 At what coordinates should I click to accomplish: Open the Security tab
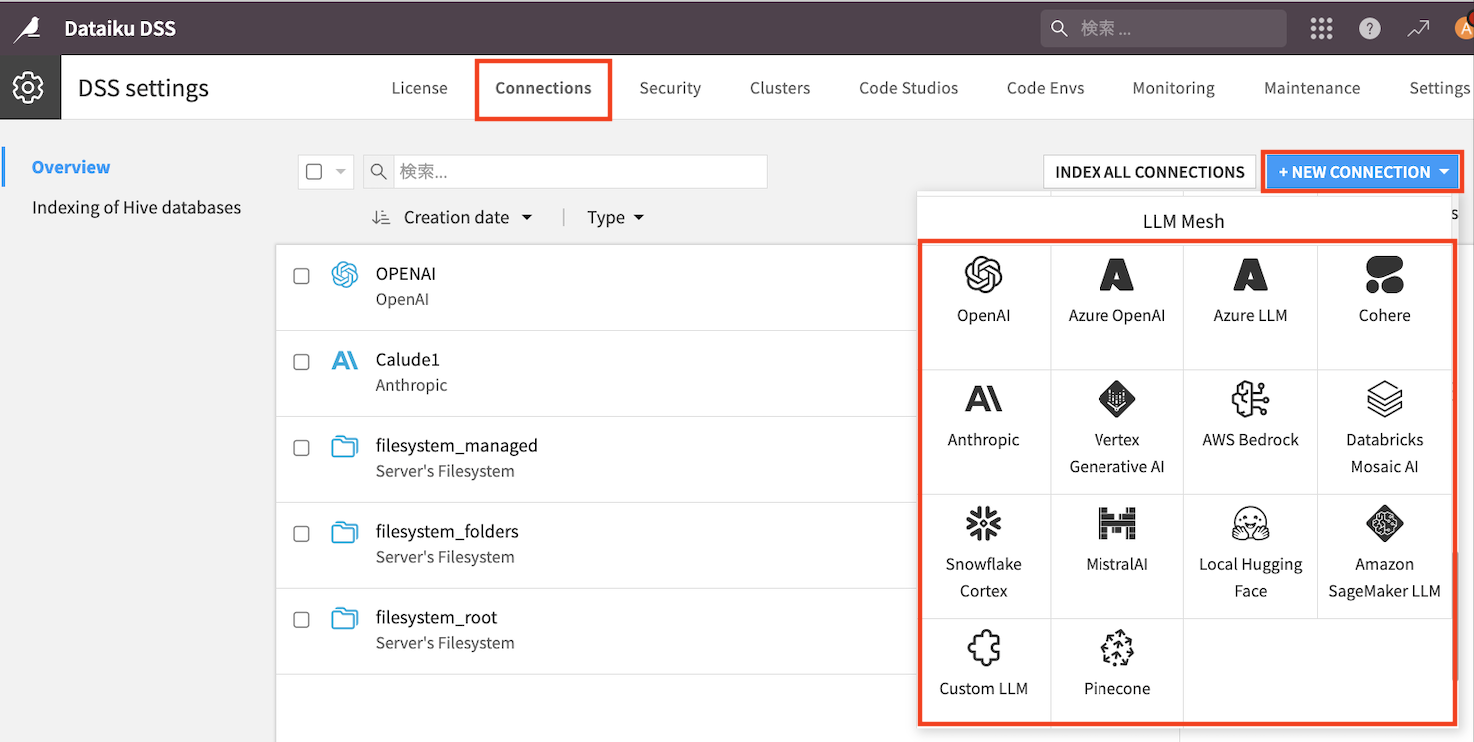(670, 88)
